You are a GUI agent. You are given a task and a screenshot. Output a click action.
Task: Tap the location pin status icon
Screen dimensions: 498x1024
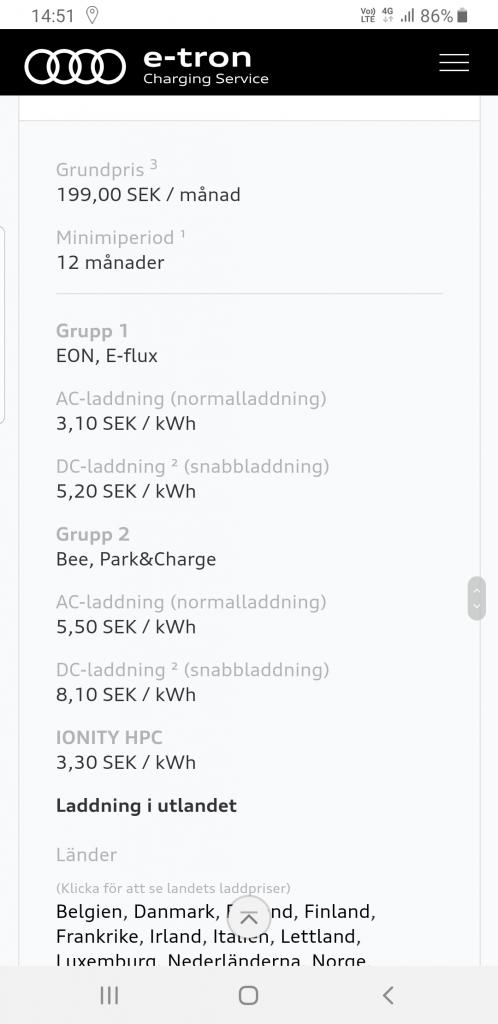pyautogui.click(x=92, y=15)
